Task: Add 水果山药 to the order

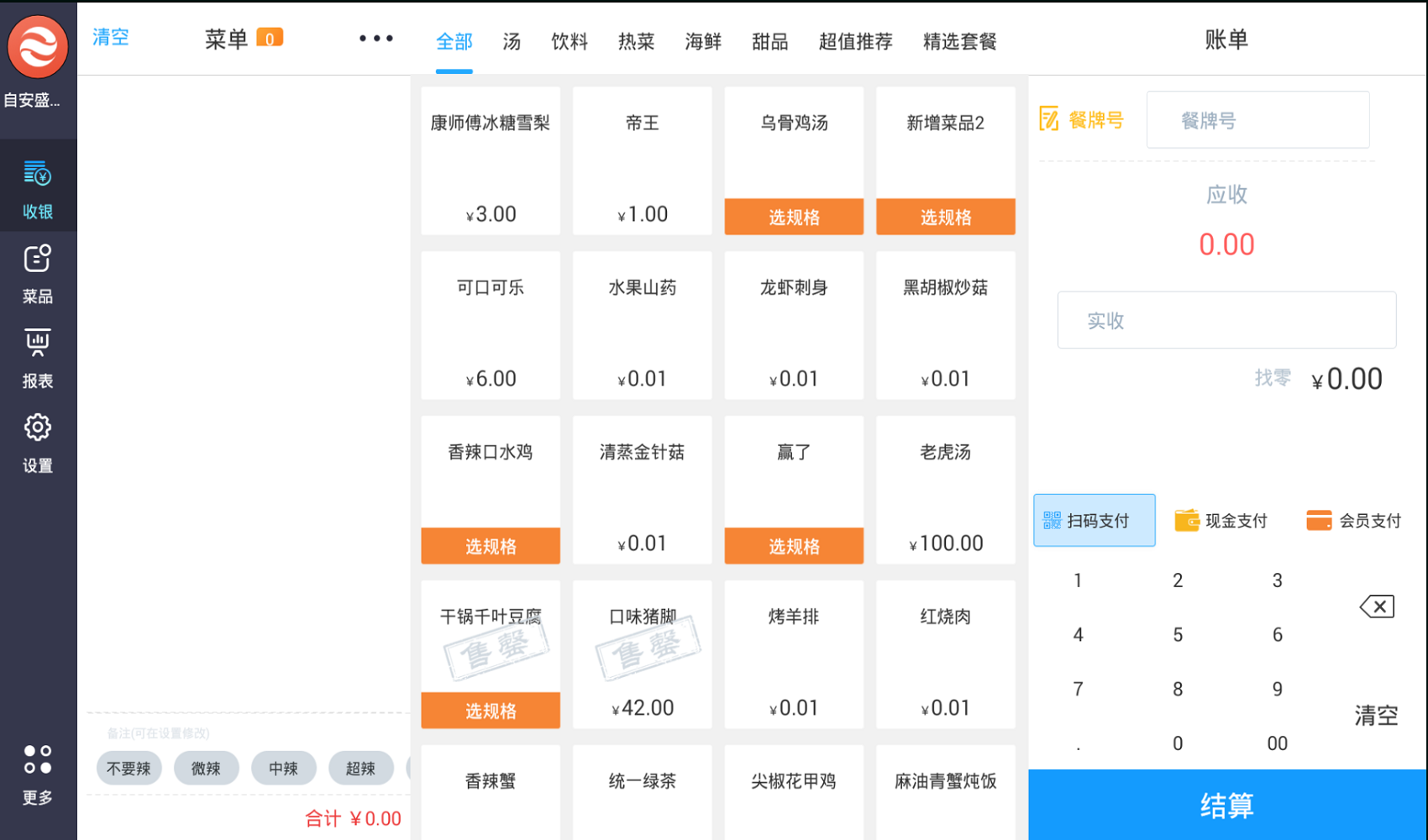Action: [643, 325]
